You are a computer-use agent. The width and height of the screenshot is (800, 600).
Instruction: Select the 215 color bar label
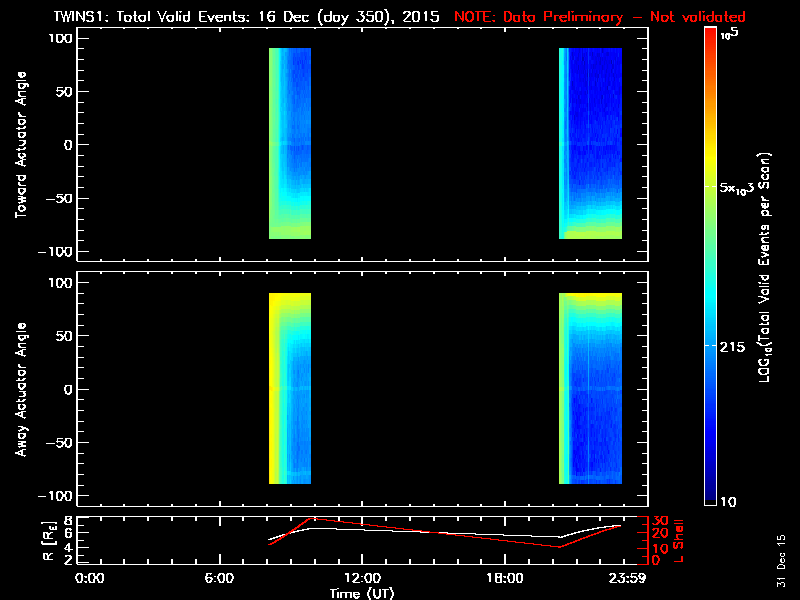736,346
